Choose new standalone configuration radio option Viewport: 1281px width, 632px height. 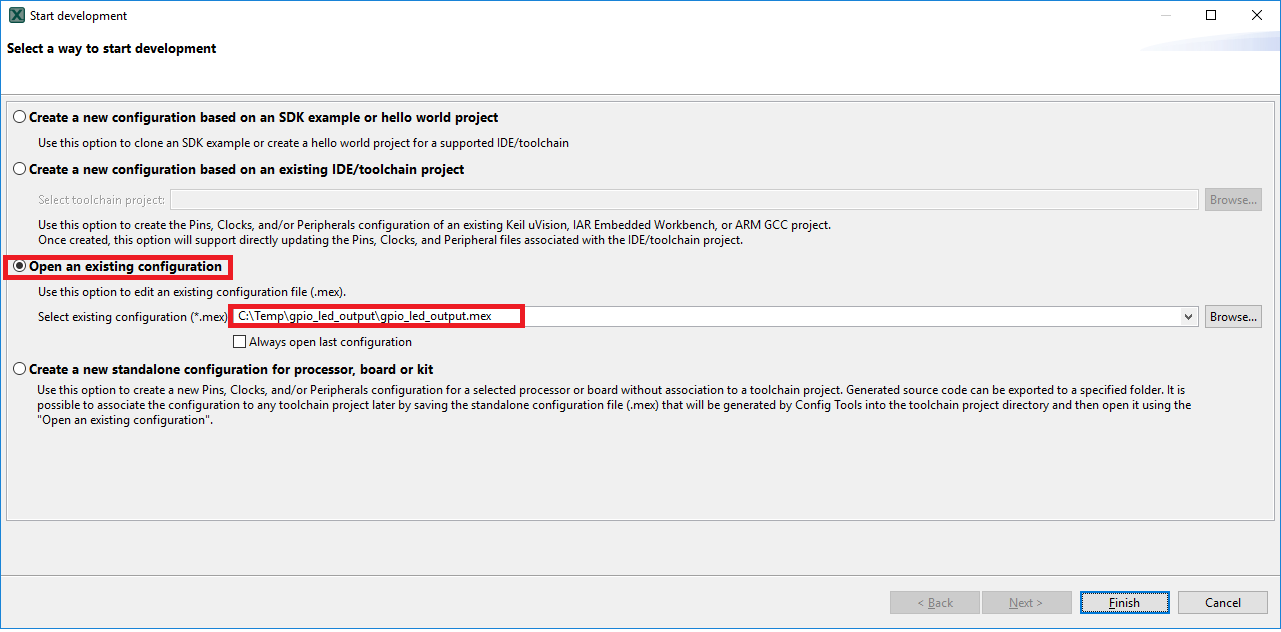point(20,369)
